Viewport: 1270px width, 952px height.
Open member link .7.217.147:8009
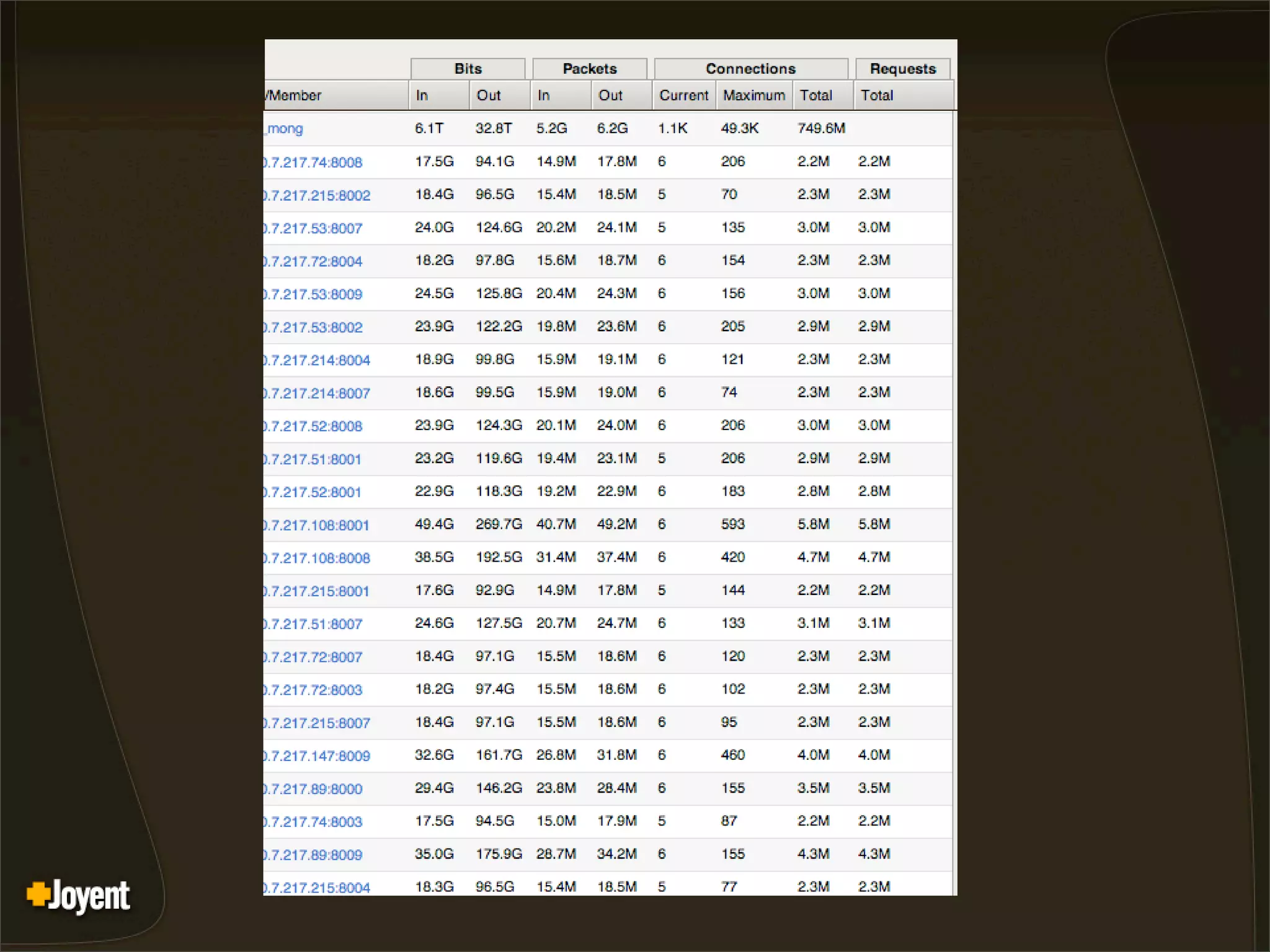(x=317, y=756)
